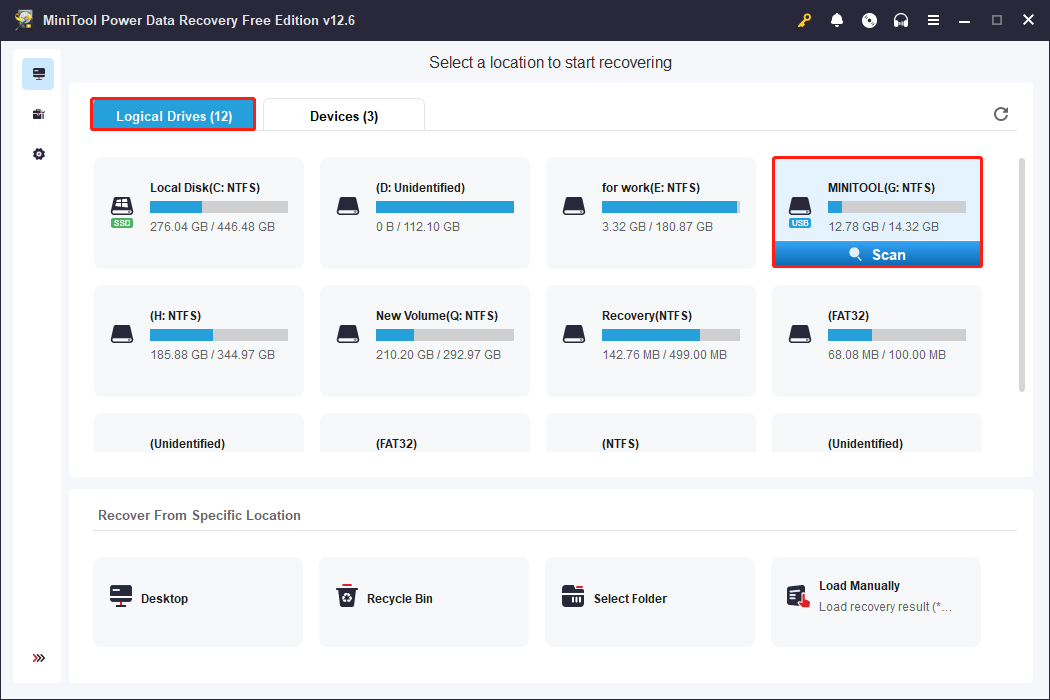Click Local Disk C: capacity usage bar
Screen dimensions: 1050x700
218,207
